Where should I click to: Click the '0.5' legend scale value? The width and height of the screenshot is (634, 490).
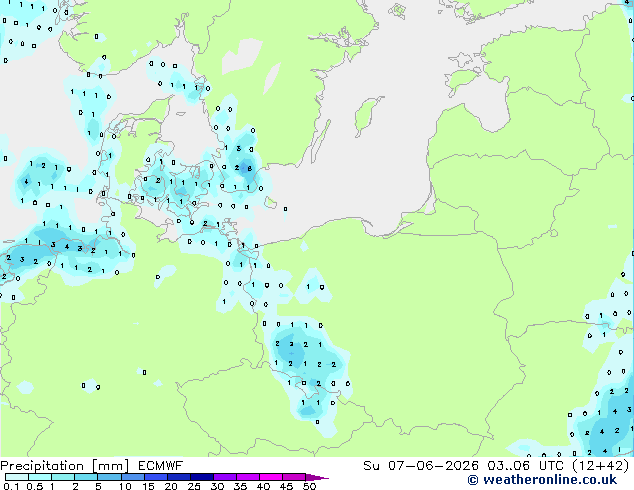34,486
